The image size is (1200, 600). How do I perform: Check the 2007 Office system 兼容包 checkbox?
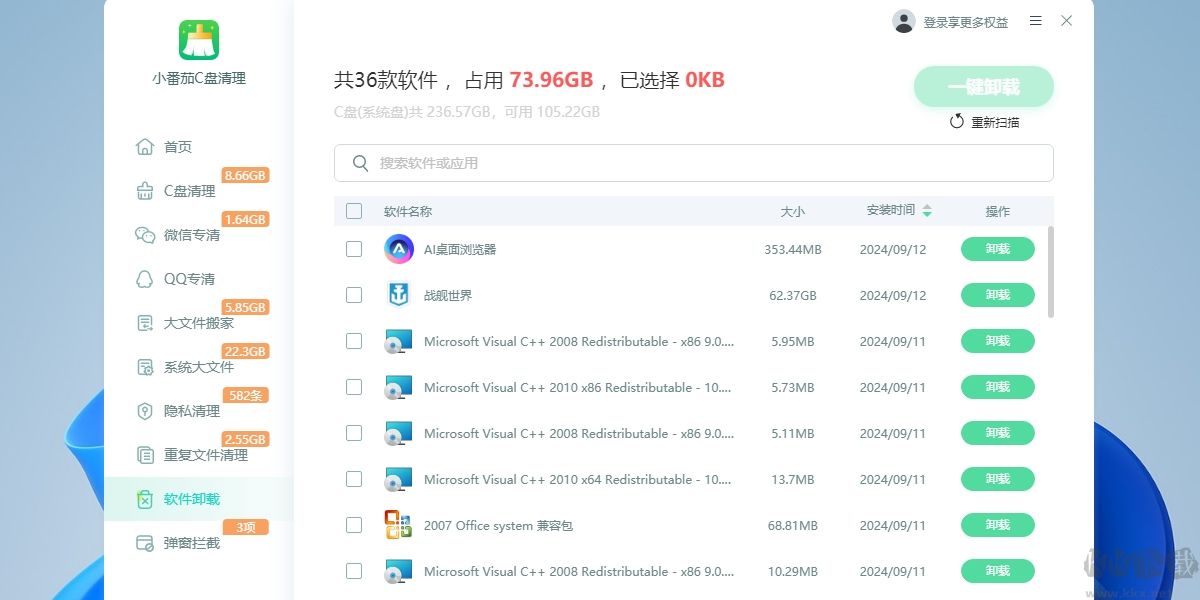tap(354, 525)
